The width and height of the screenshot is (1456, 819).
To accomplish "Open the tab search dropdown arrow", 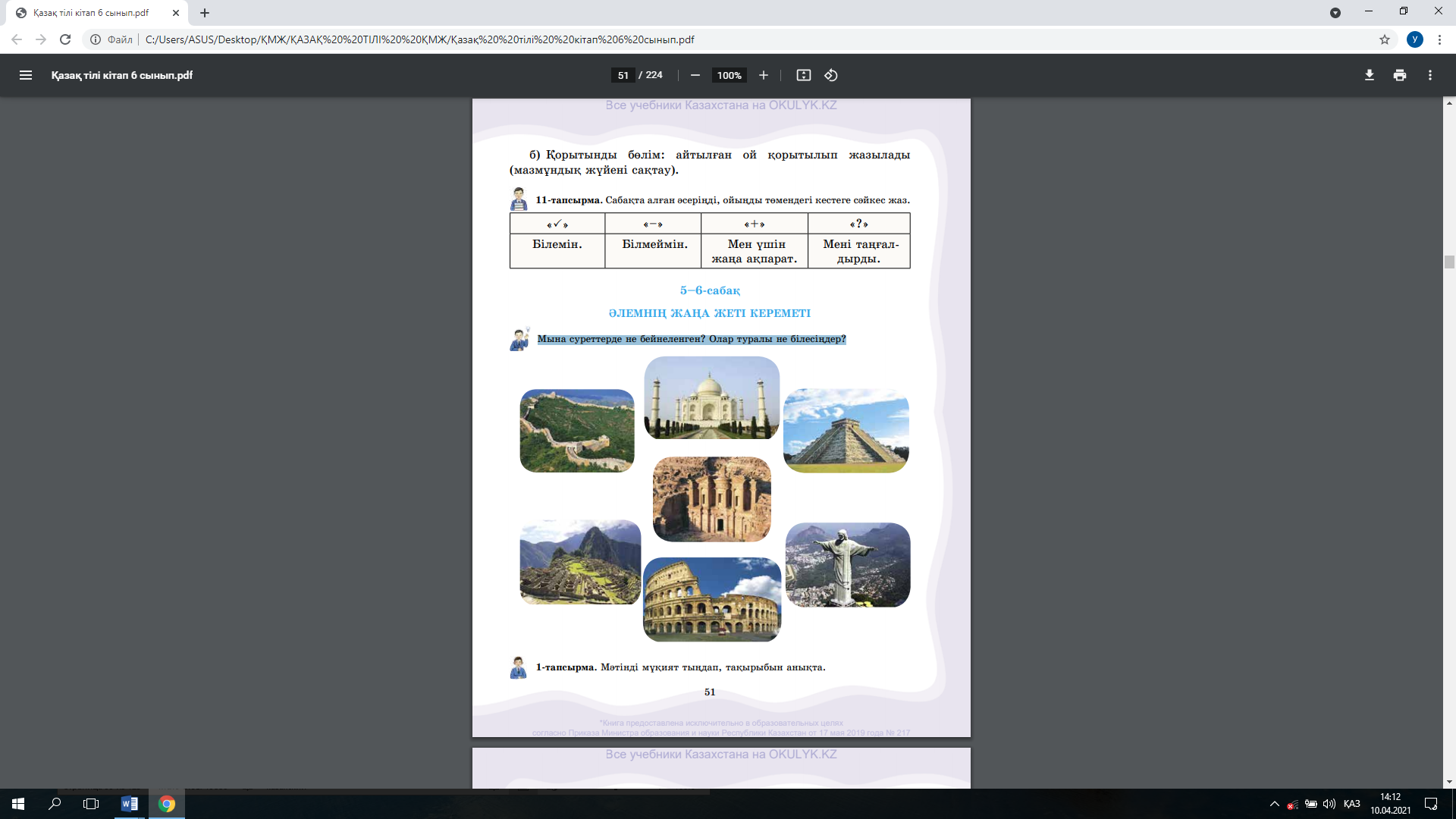I will 1335,13.
